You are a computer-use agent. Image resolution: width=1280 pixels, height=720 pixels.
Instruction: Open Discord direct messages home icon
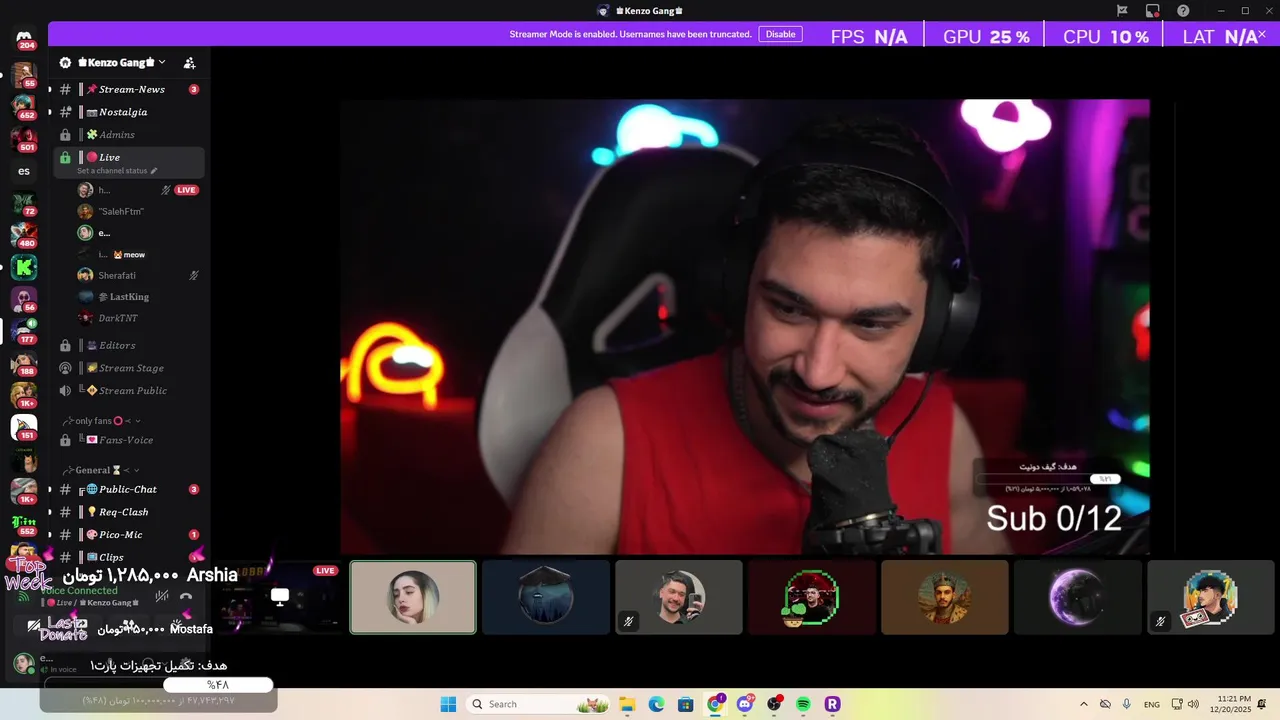point(24,38)
